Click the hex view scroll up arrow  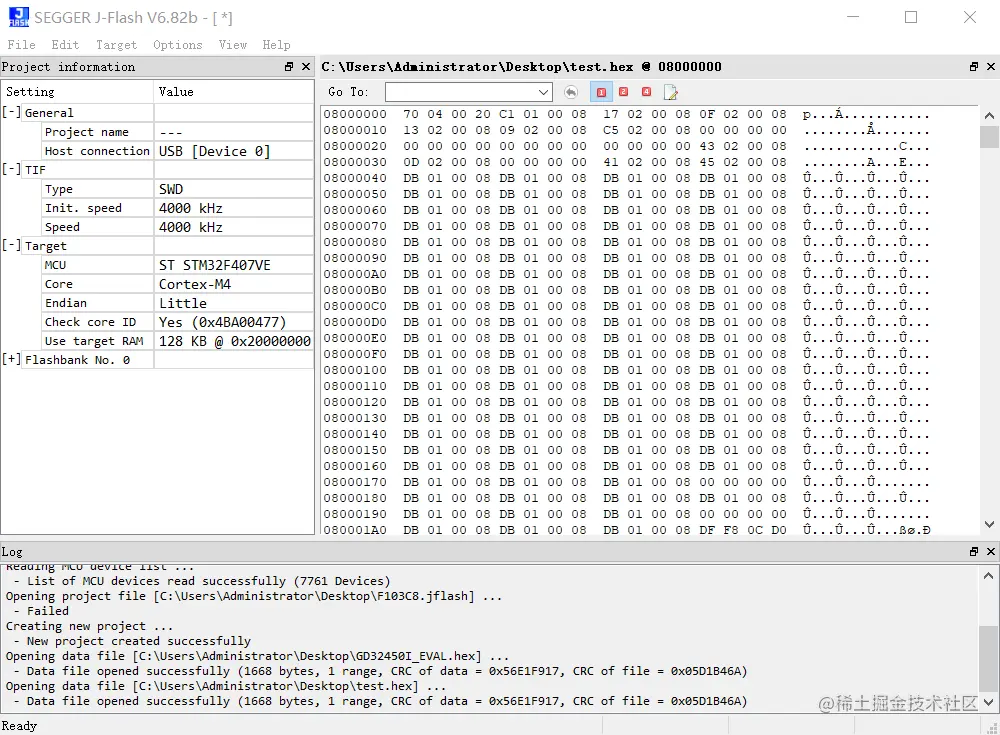pyautogui.click(x=989, y=115)
